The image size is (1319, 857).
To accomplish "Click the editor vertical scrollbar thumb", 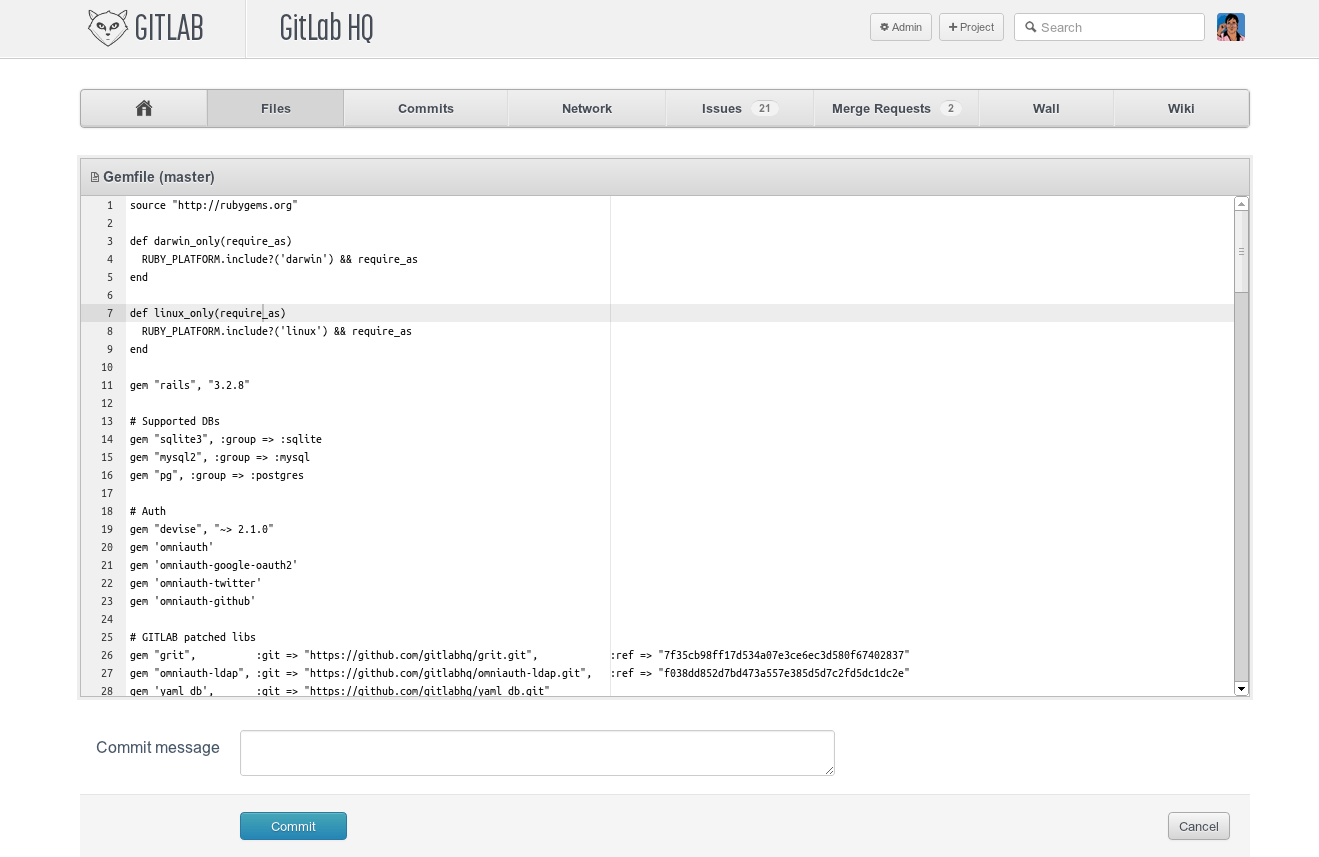I will tap(1241, 252).
